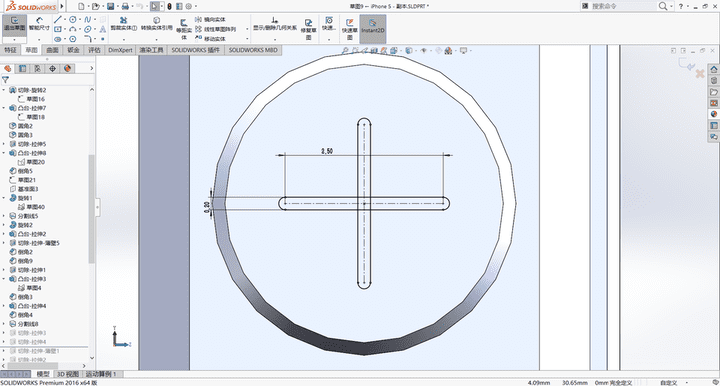This screenshot has width=720, height=386.
Task: Open the 渲染工具 (Render Tools) tab
Action: [x=151, y=50]
